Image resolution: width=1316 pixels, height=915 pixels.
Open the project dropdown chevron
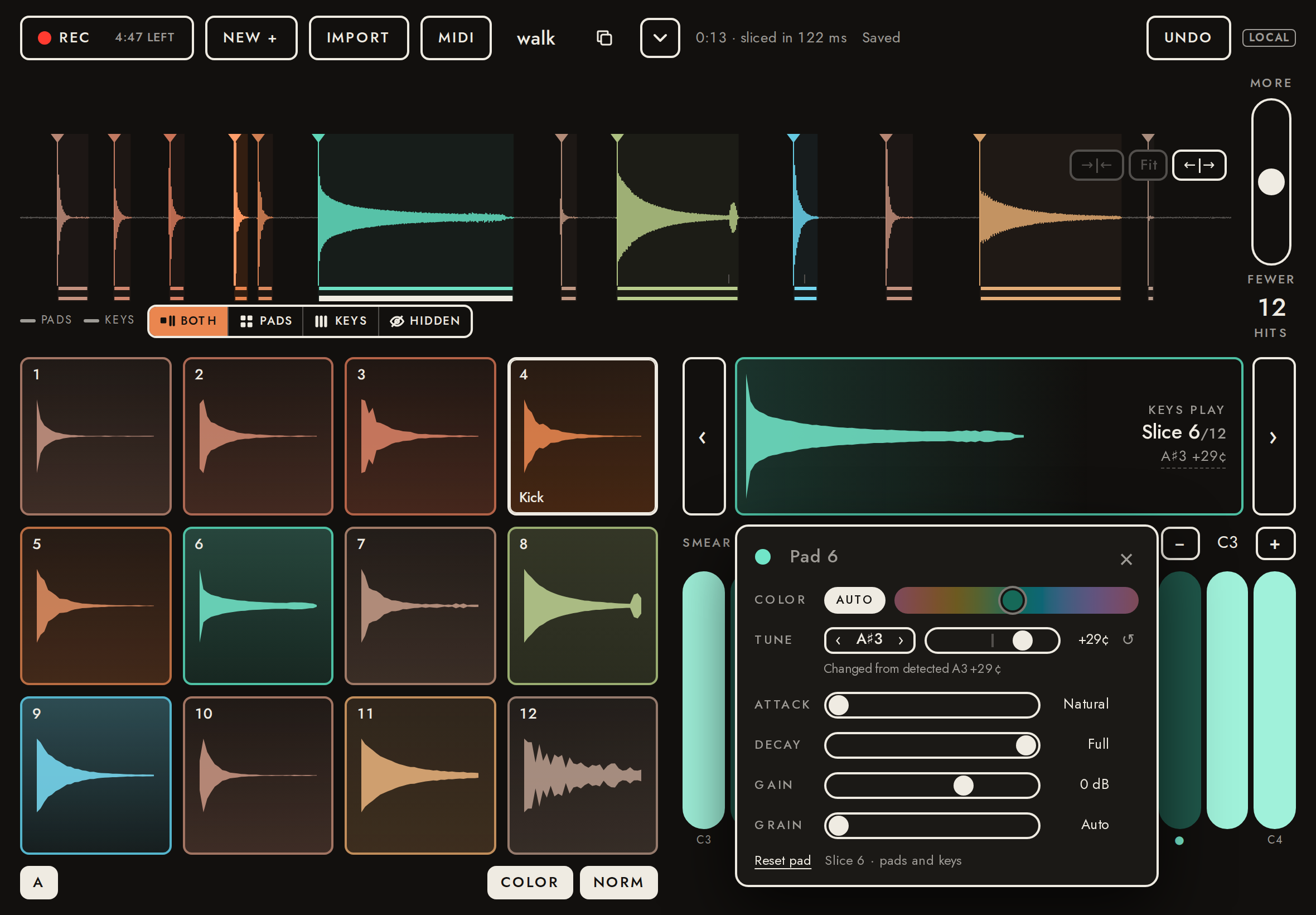[x=660, y=38]
